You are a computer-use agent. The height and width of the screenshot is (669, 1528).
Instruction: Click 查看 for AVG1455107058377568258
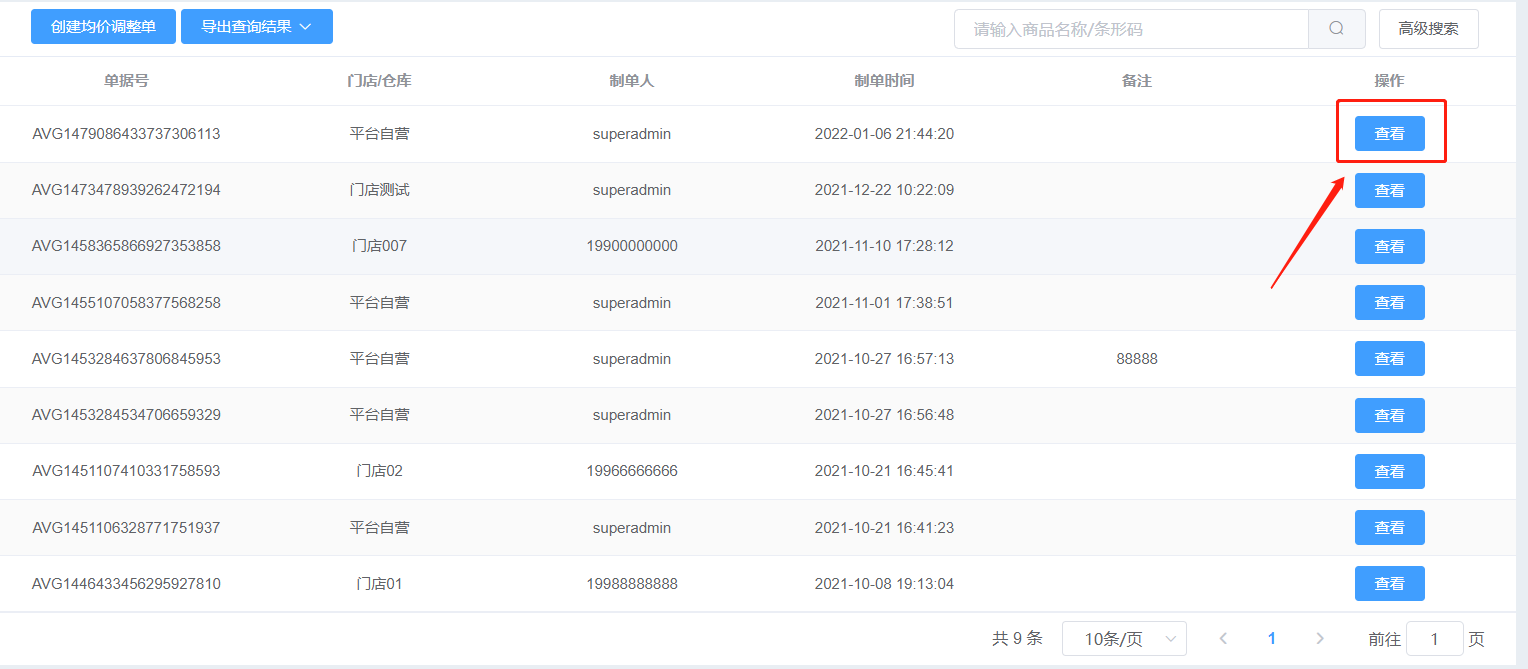click(1389, 302)
